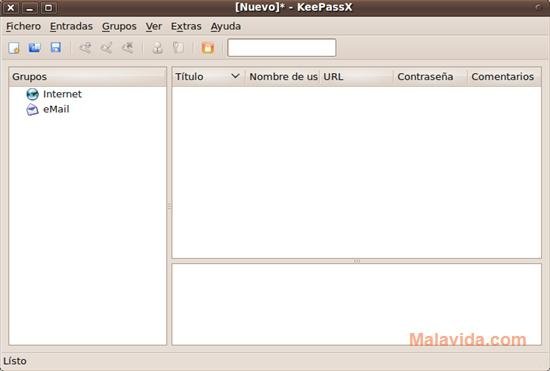Click the Copy Username to clipboard icon

[x=157, y=48]
